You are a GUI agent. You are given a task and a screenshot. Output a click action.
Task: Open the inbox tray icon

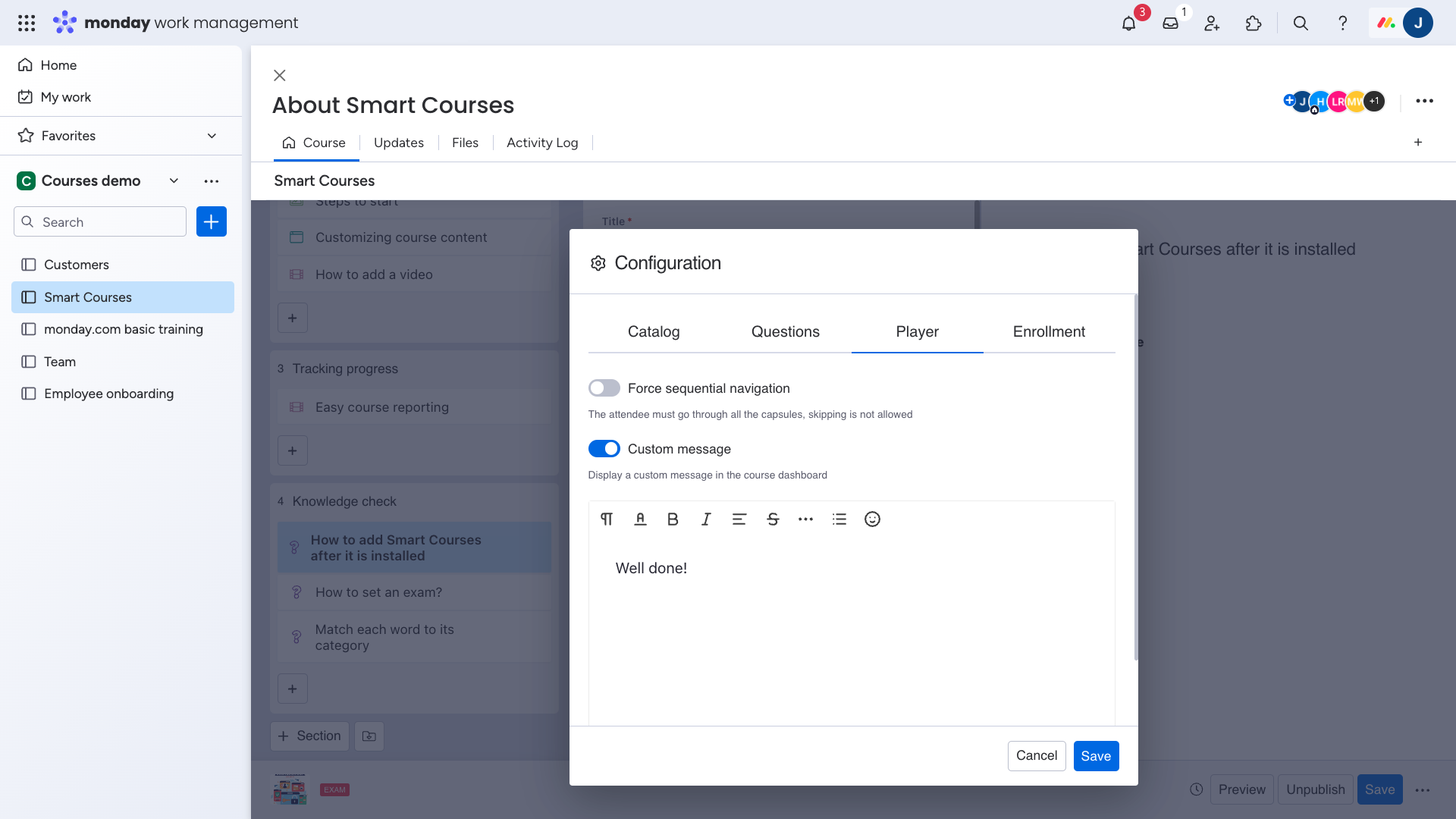pyautogui.click(x=1170, y=24)
